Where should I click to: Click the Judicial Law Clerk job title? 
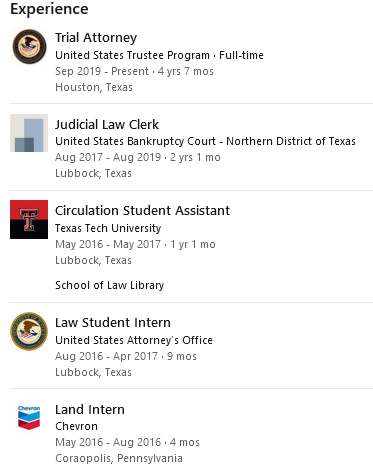pyautogui.click(x=107, y=124)
